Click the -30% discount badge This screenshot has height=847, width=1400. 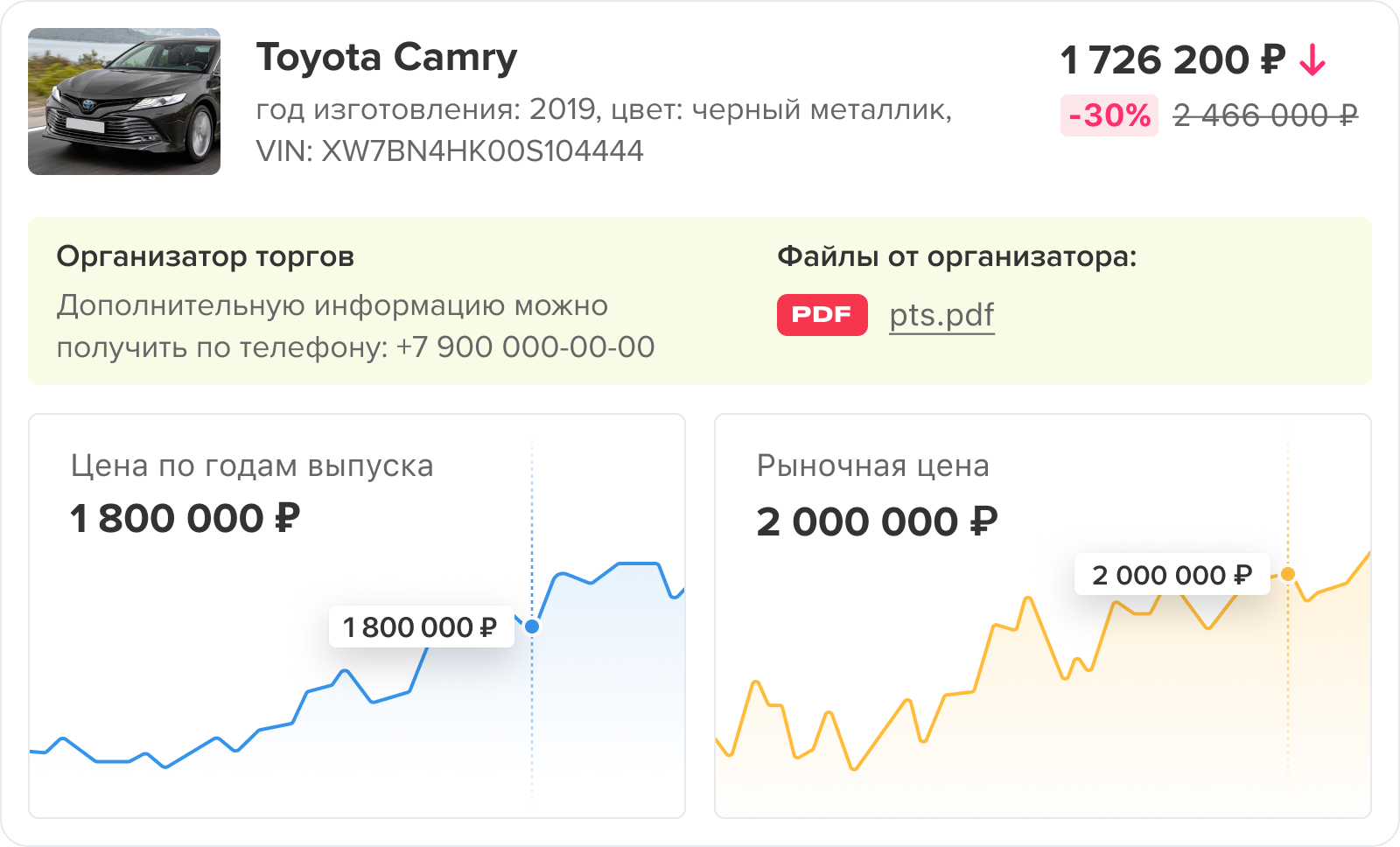coord(1109,115)
